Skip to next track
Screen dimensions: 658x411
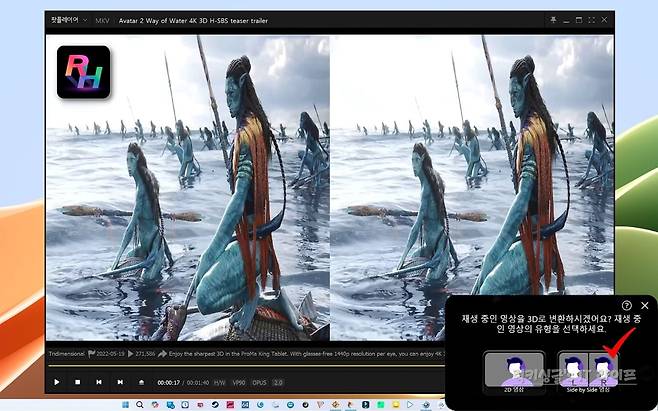119,382
